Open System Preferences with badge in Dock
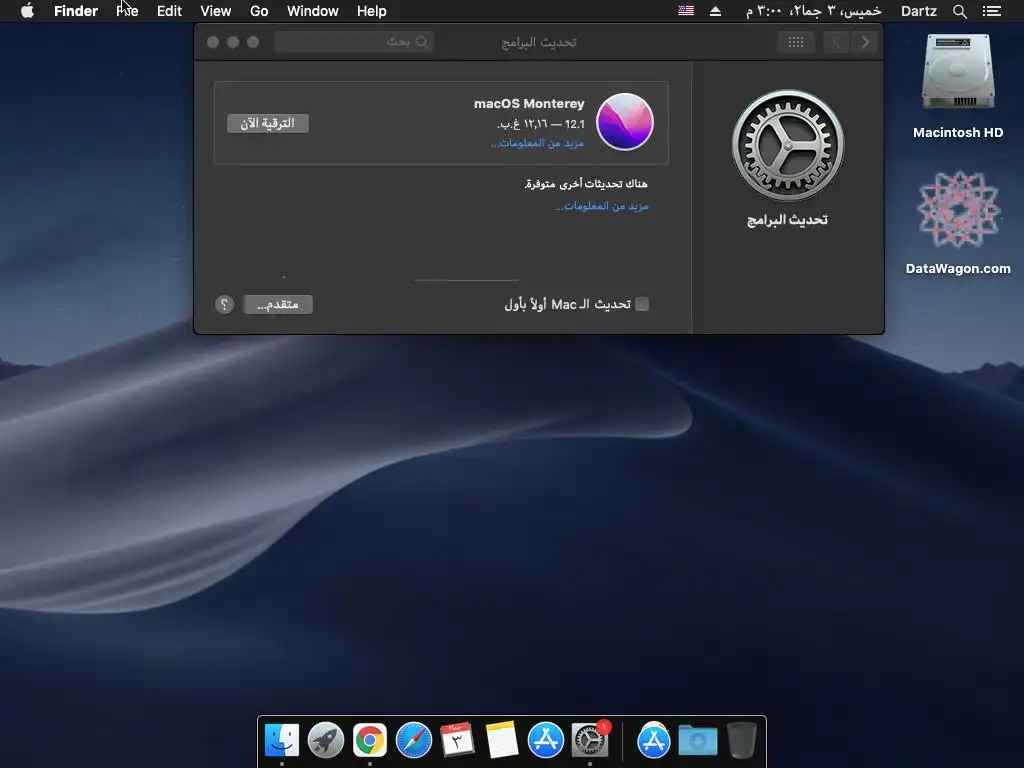 [x=590, y=741]
